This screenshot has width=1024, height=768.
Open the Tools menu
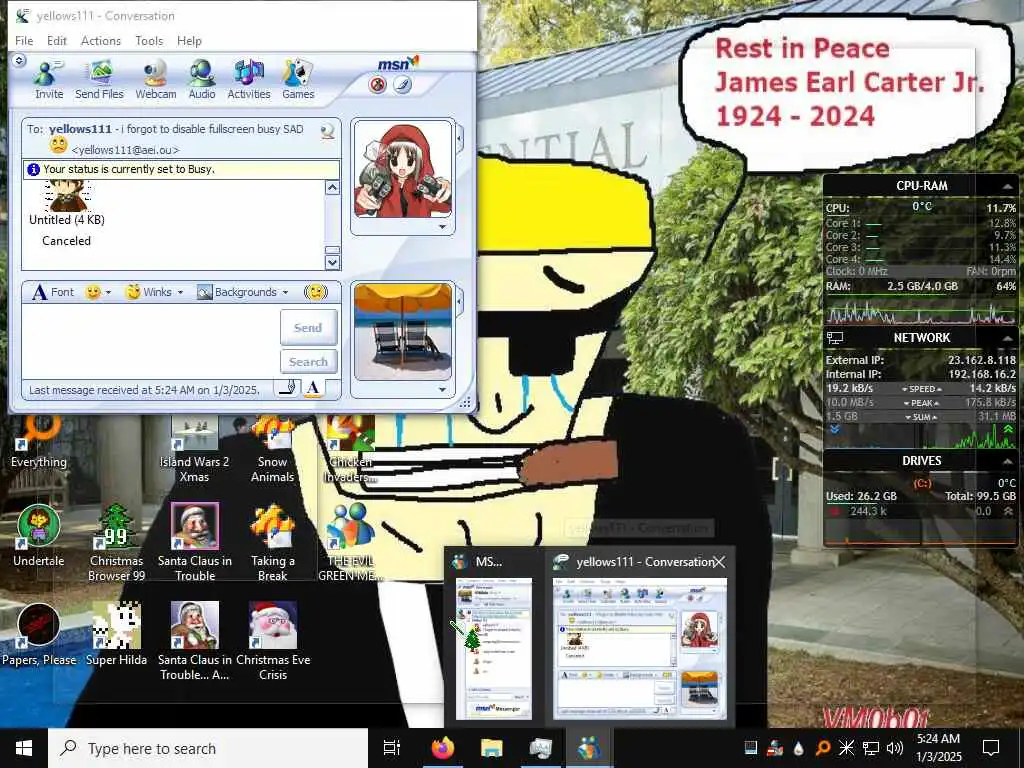click(x=149, y=40)
